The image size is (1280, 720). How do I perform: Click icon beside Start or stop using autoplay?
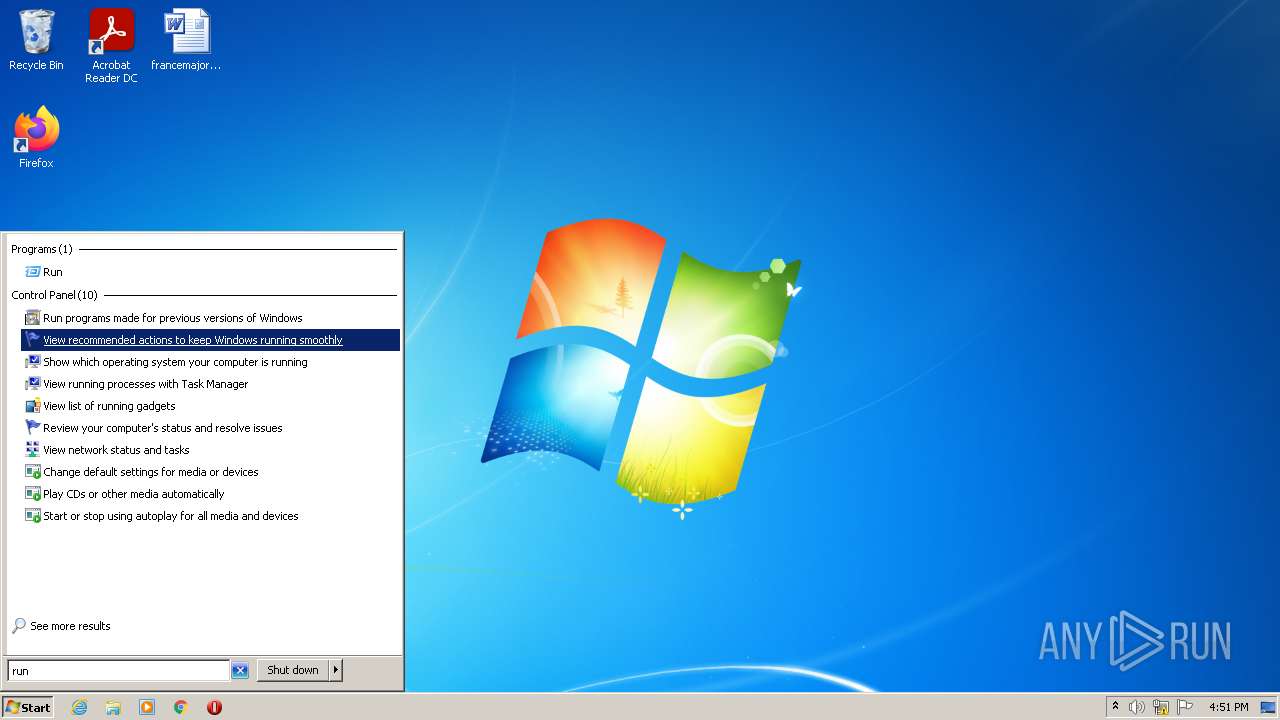33,516
